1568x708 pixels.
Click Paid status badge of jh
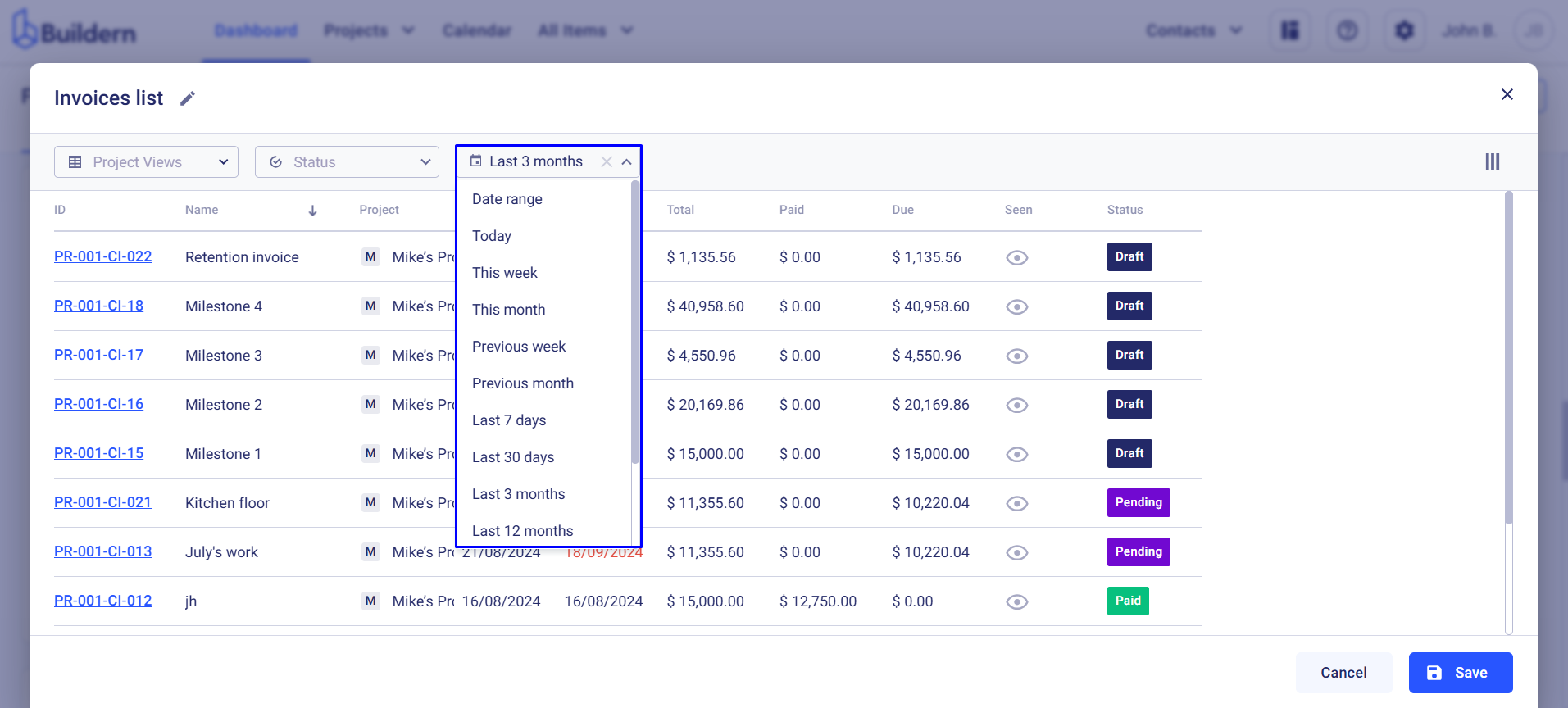tap(1128, 601)
